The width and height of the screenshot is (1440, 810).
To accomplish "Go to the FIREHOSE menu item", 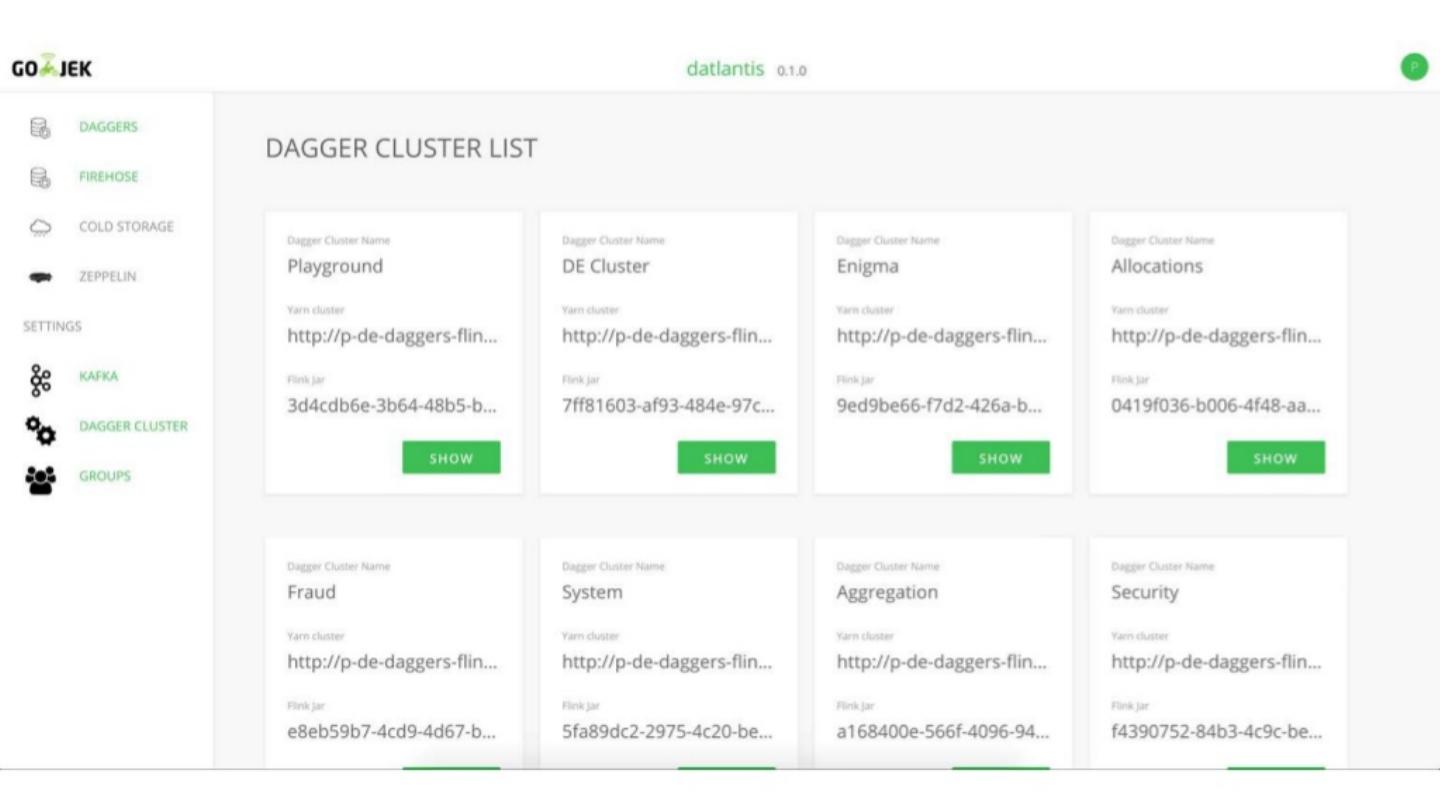I will point(108,177).
